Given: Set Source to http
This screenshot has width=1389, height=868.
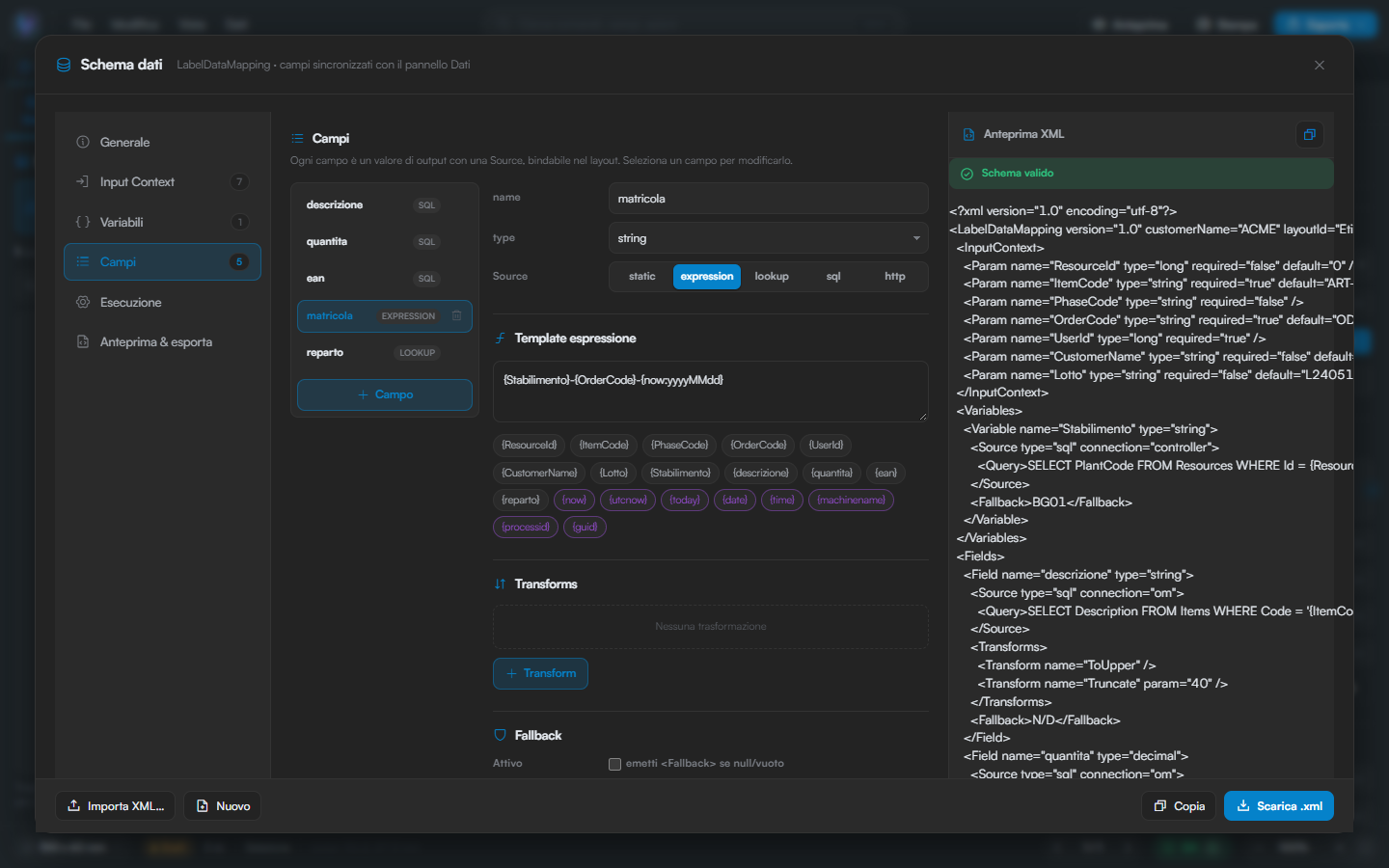Looking at the screenshot, I should pos(895,277).
